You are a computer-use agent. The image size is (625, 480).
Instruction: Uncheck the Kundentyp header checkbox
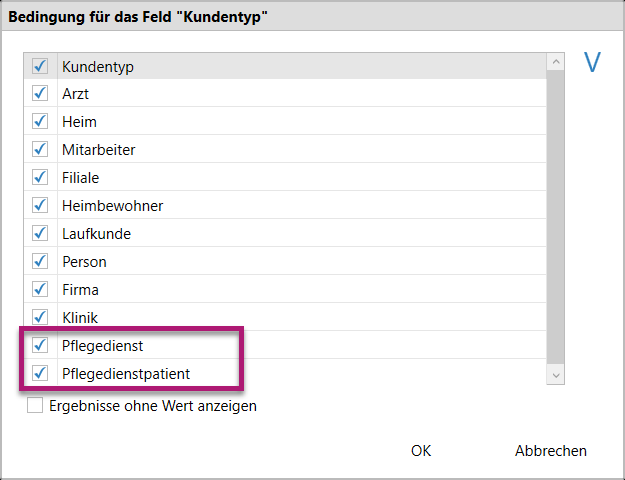41,66
